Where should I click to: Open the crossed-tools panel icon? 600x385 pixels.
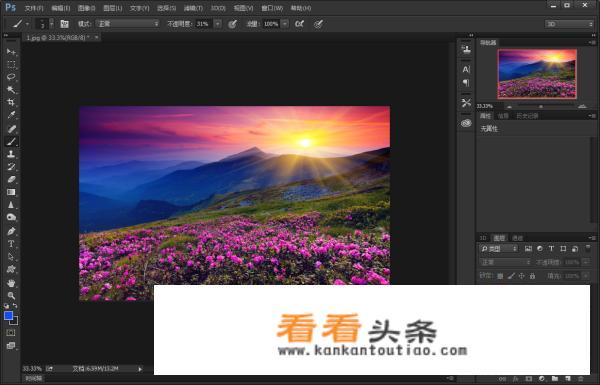point(466,103)
